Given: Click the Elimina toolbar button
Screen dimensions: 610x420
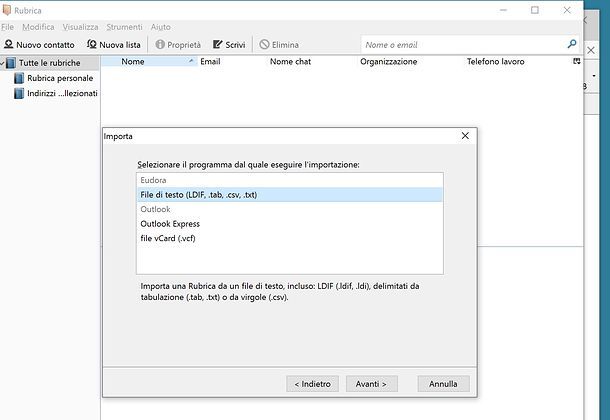Looking at the screenshot, I should [x=279, y=45].
